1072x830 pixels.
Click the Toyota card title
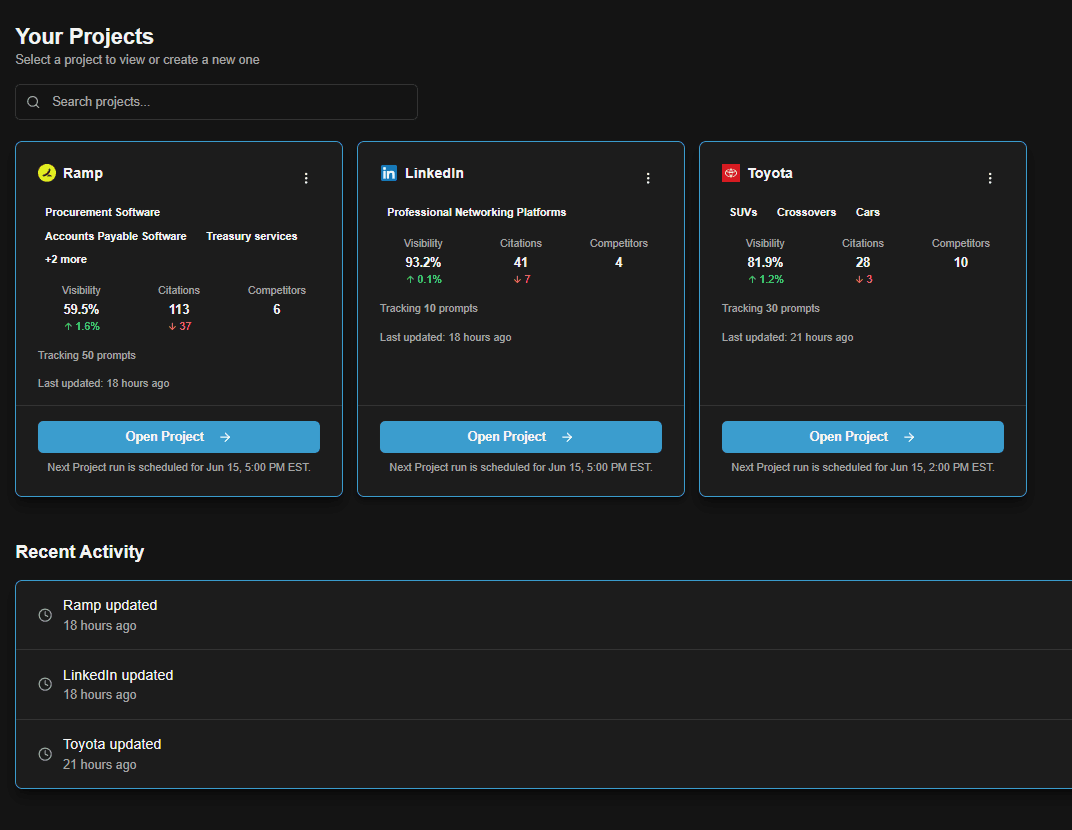pos(770,173)
